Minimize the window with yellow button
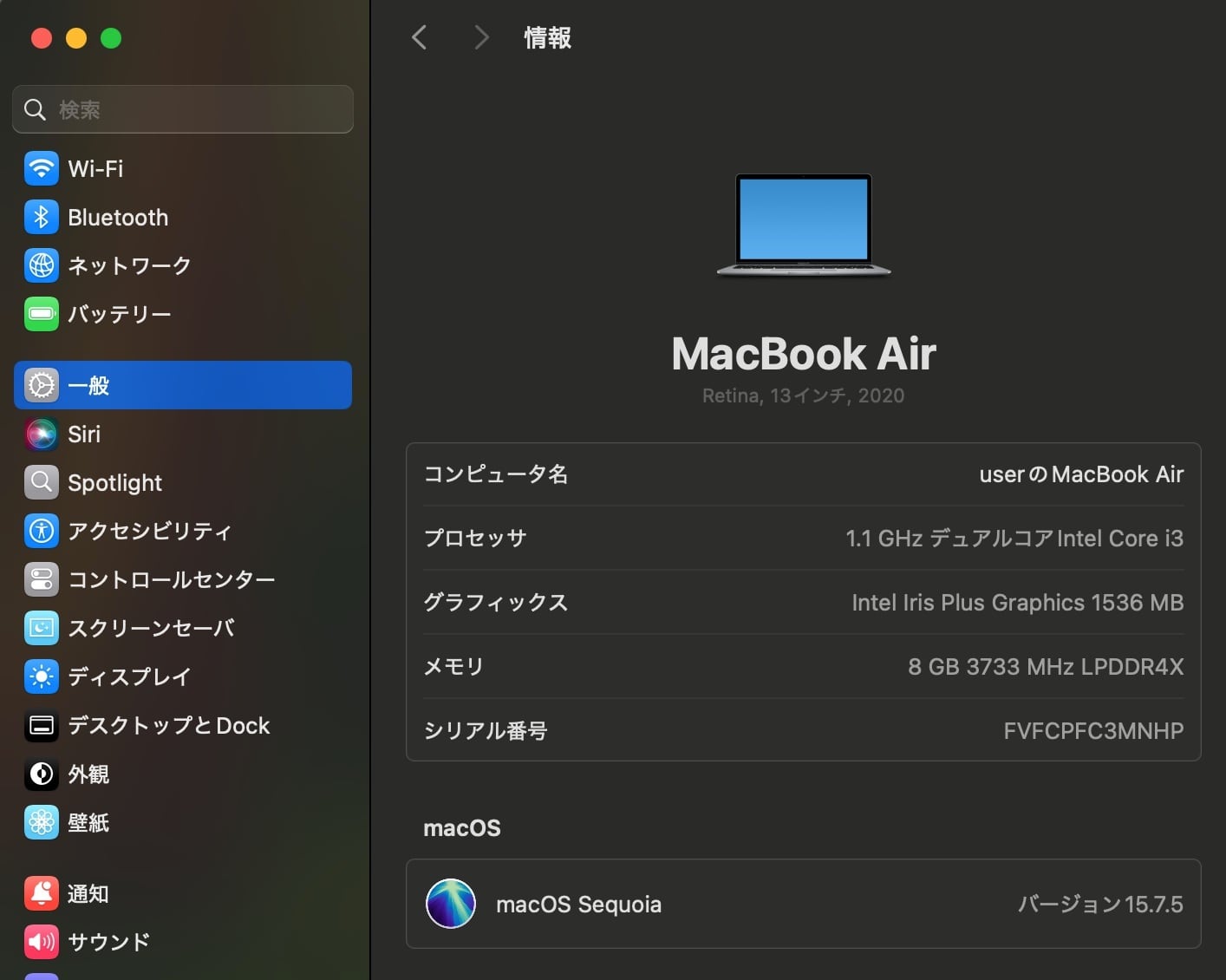 [76, 38]
